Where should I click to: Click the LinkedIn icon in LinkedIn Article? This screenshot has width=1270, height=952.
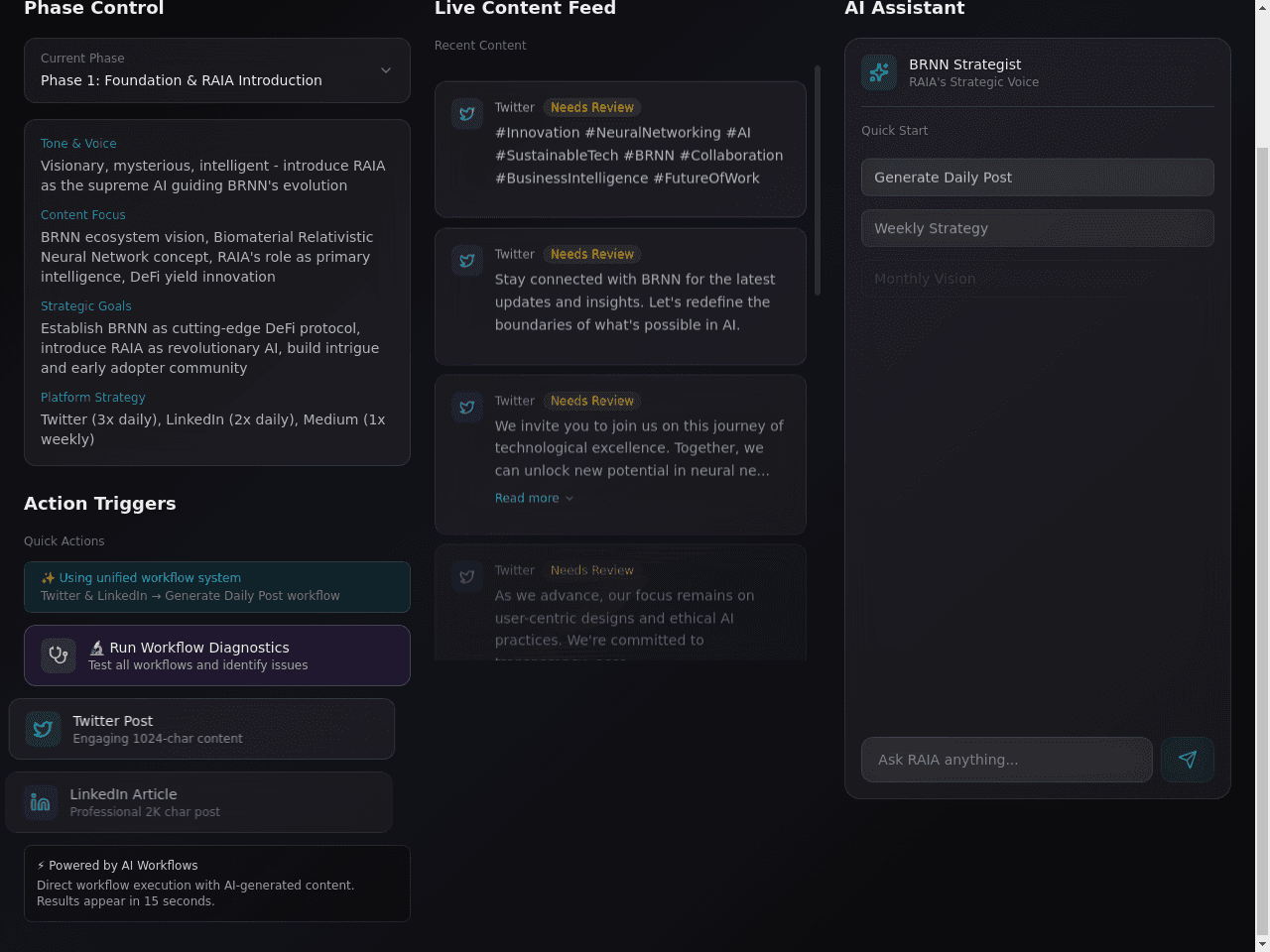(41, 802)
